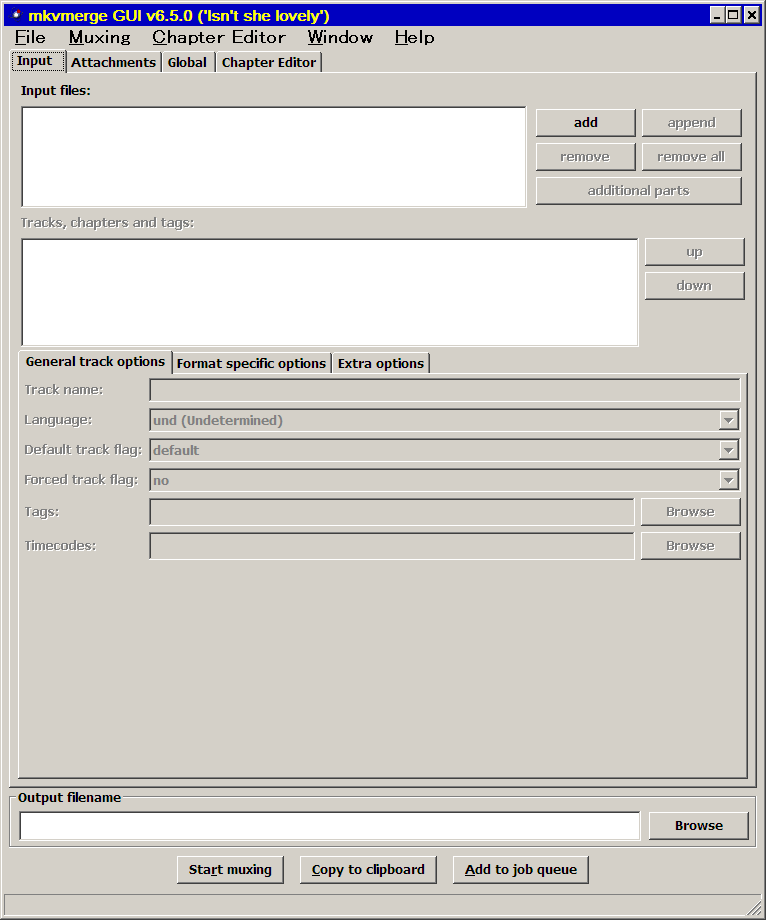This screenshot has width=766, height=920.
Task: Switch to the Chapter Editor tab
Action: coord(269,63)
